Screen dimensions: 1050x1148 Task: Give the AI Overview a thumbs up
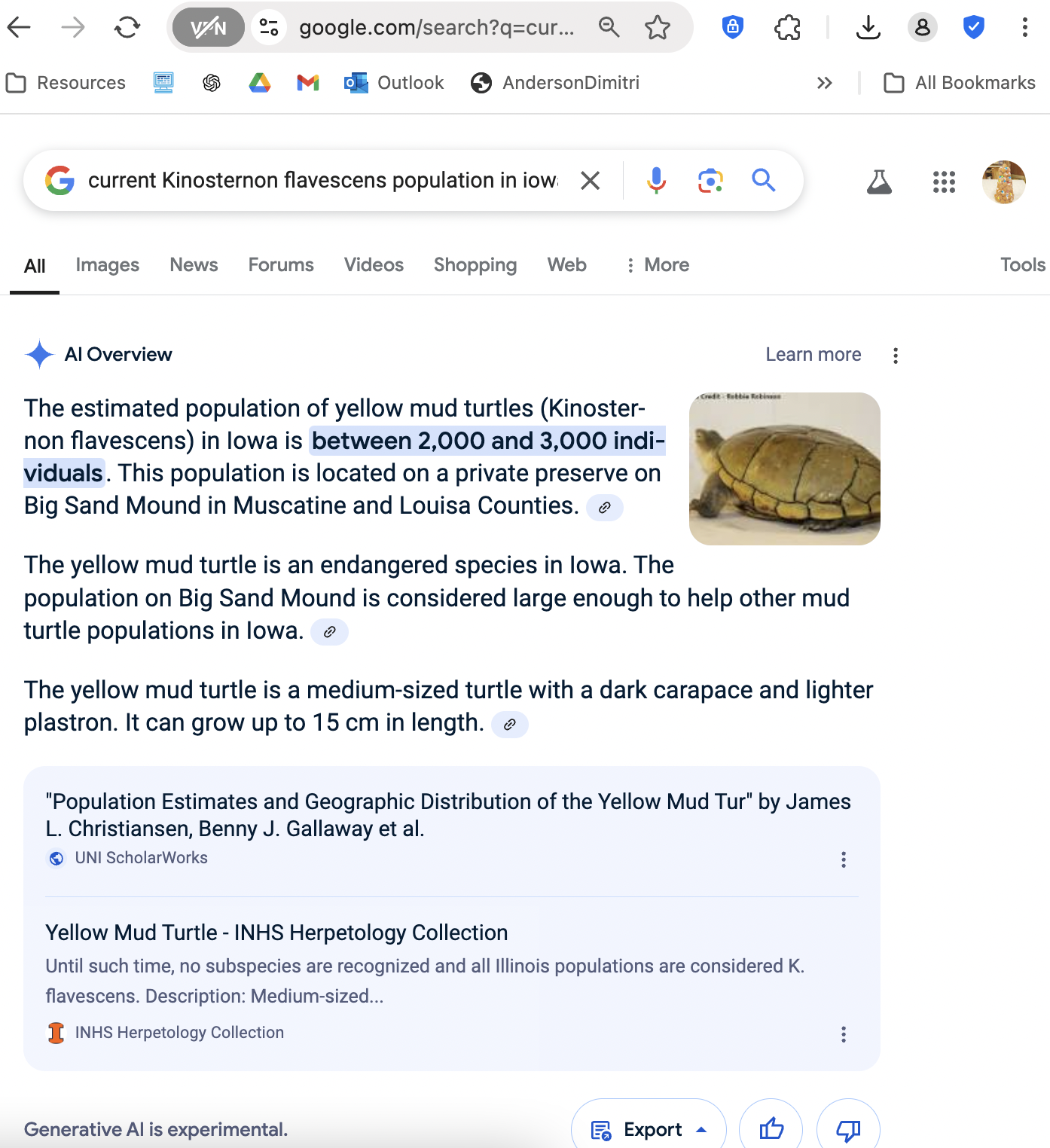[771, 1128]
